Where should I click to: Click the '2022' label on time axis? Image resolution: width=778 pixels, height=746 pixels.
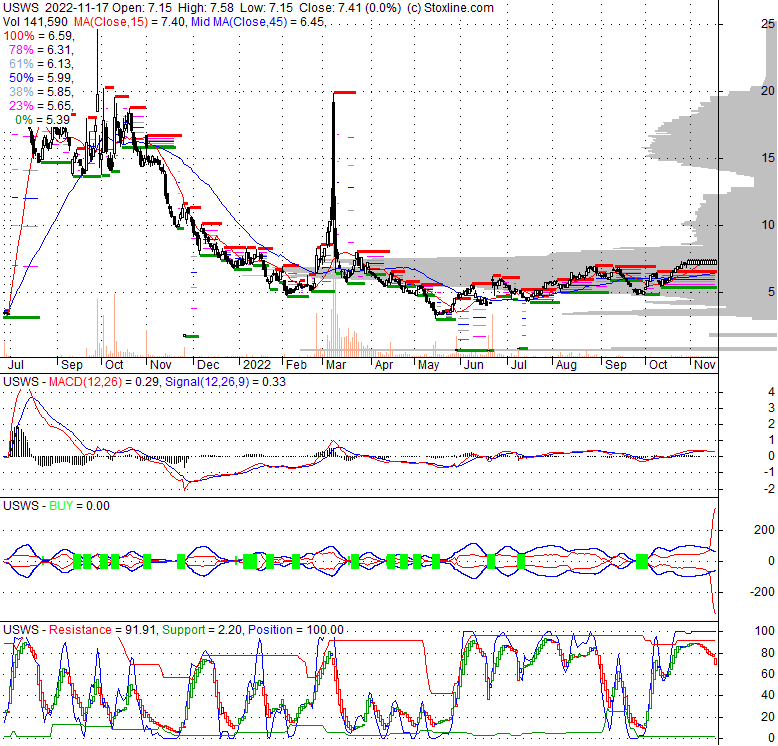257,365
